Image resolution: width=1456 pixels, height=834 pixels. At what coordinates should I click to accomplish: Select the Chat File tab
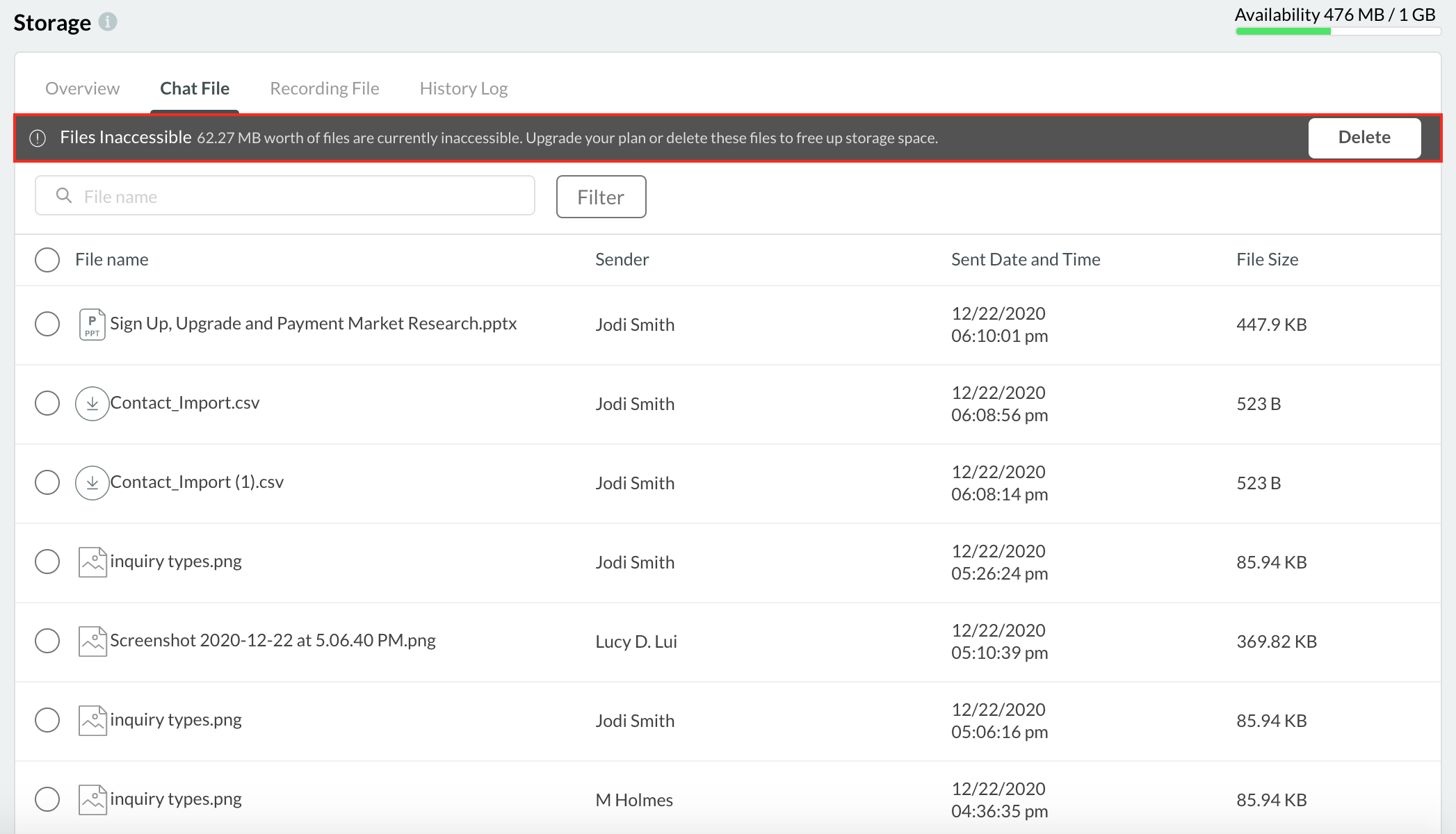point(195,88)
